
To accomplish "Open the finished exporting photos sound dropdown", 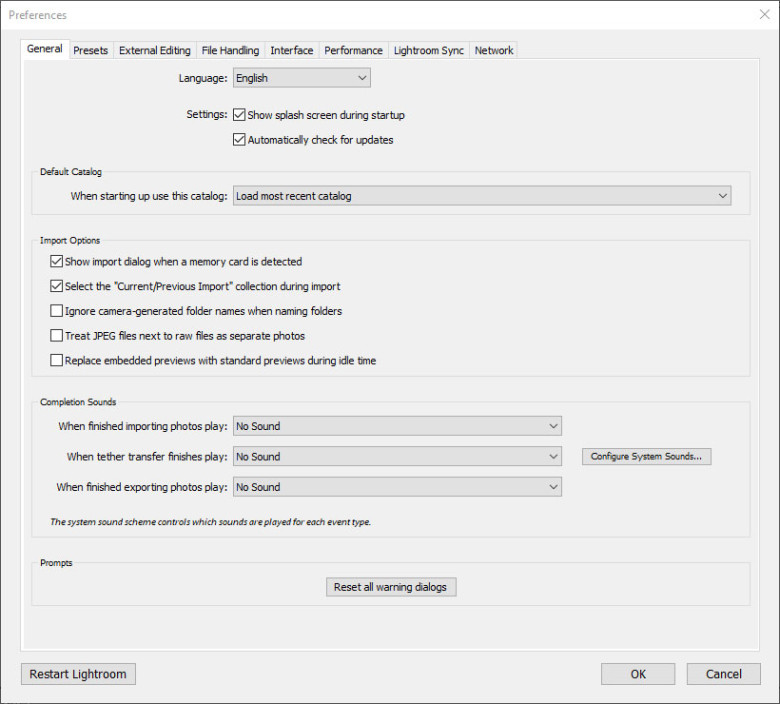I will [397, 487].
